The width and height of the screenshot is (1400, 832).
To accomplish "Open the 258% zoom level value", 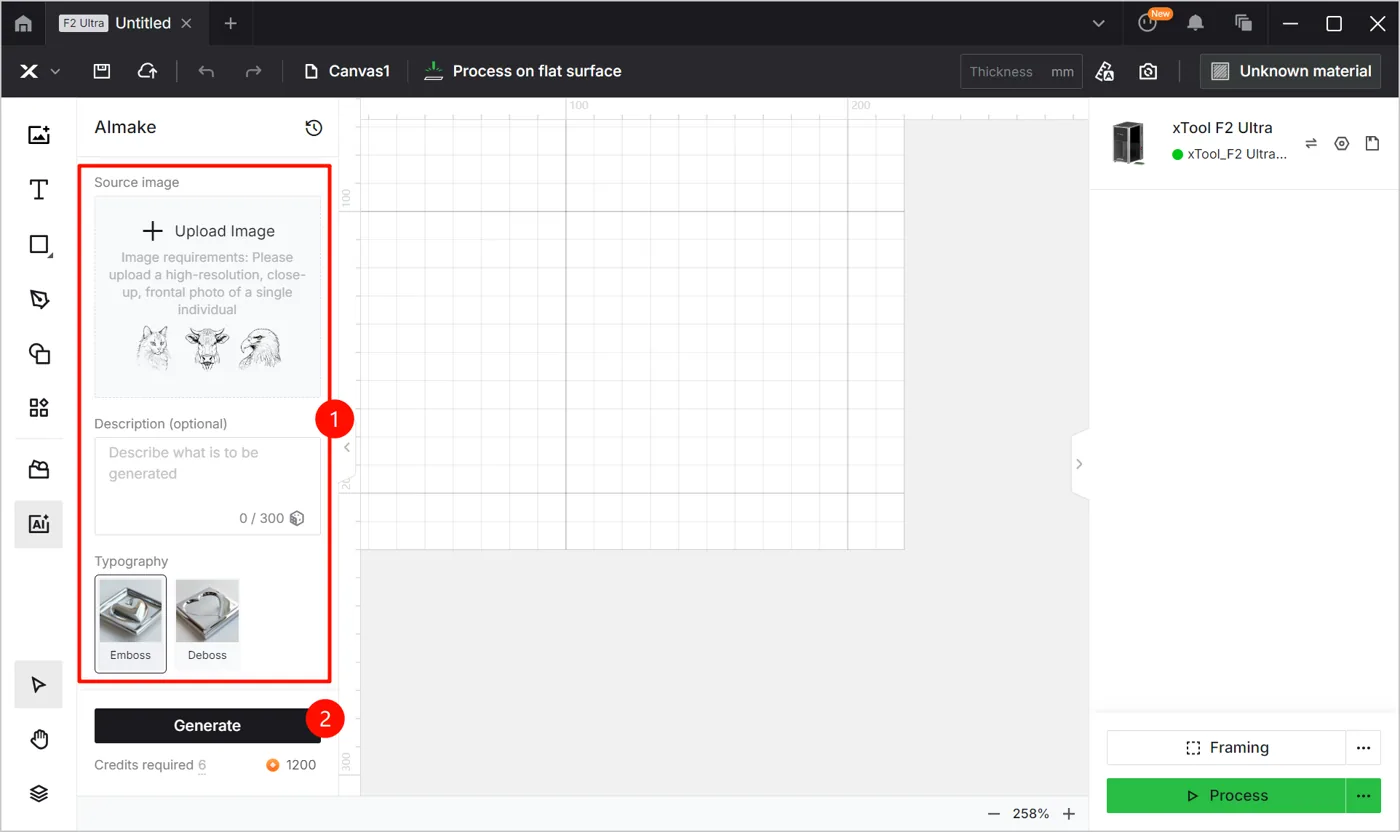I will click(1031, 814).
